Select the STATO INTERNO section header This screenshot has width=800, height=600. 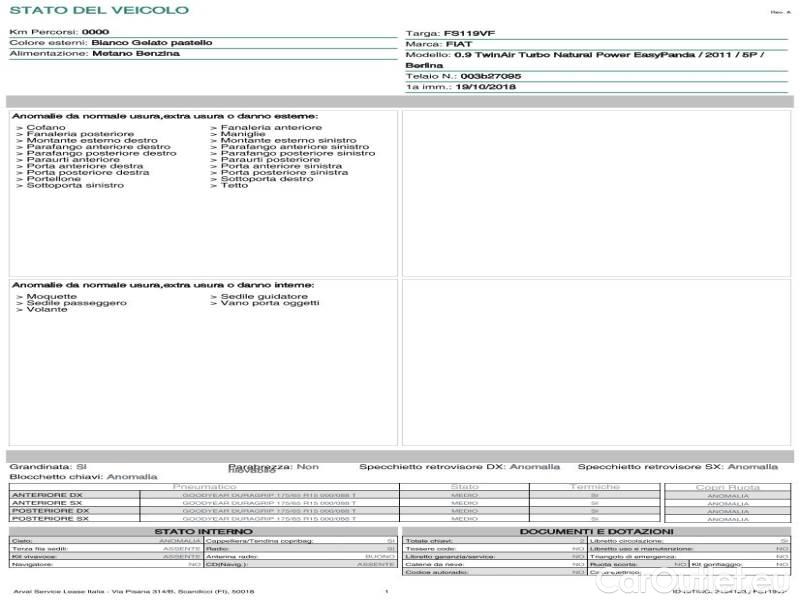[x=204, y=532]
